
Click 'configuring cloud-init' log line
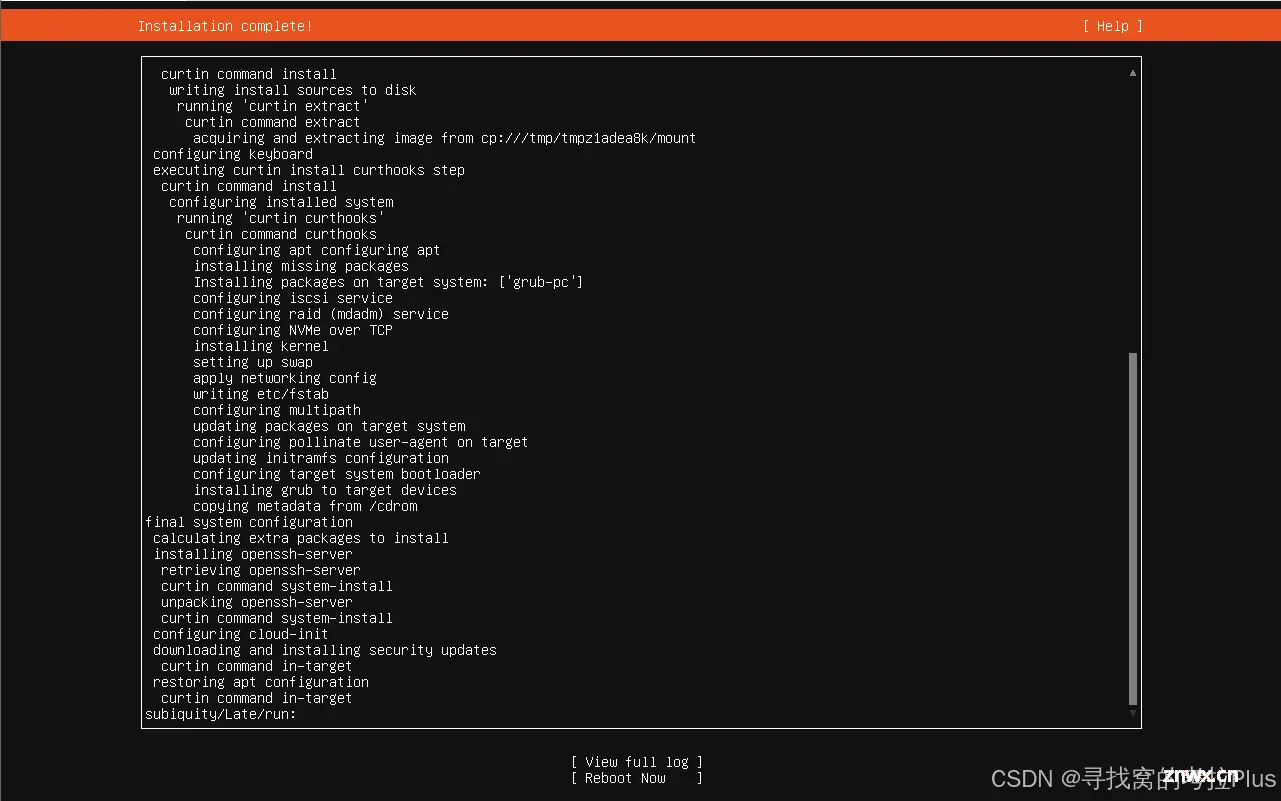(x=241, y=634)
